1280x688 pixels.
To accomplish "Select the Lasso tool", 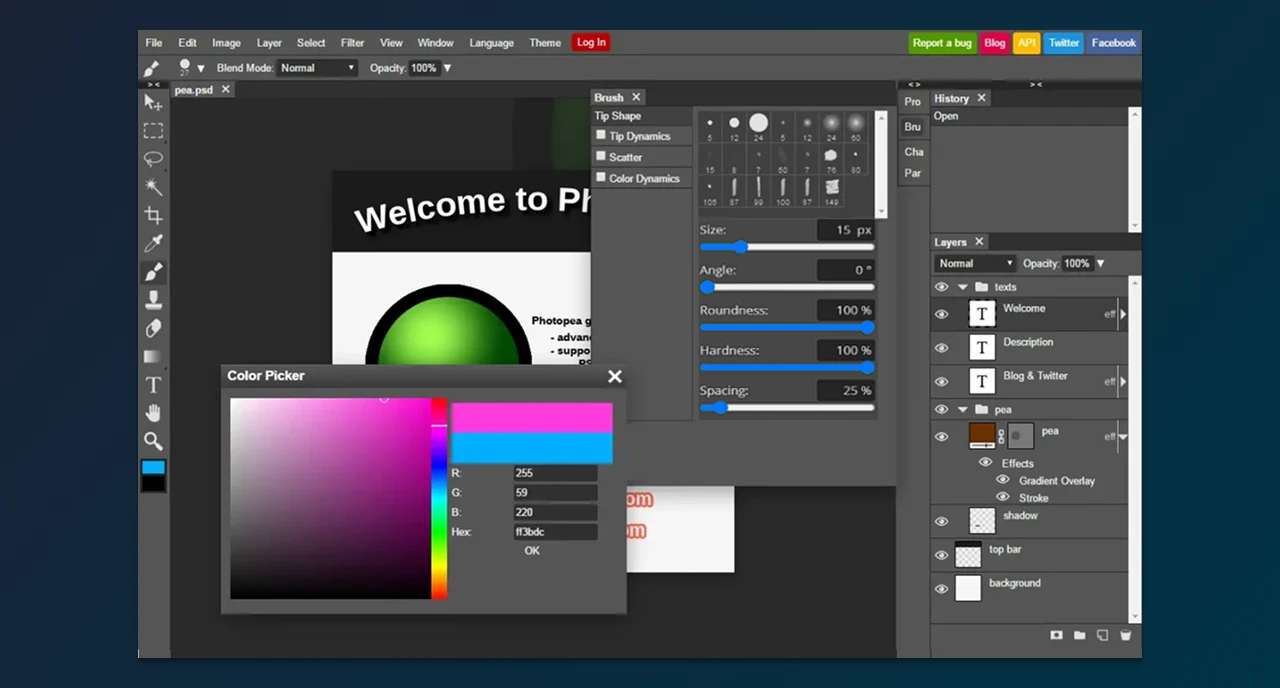I will click(153, 159).
